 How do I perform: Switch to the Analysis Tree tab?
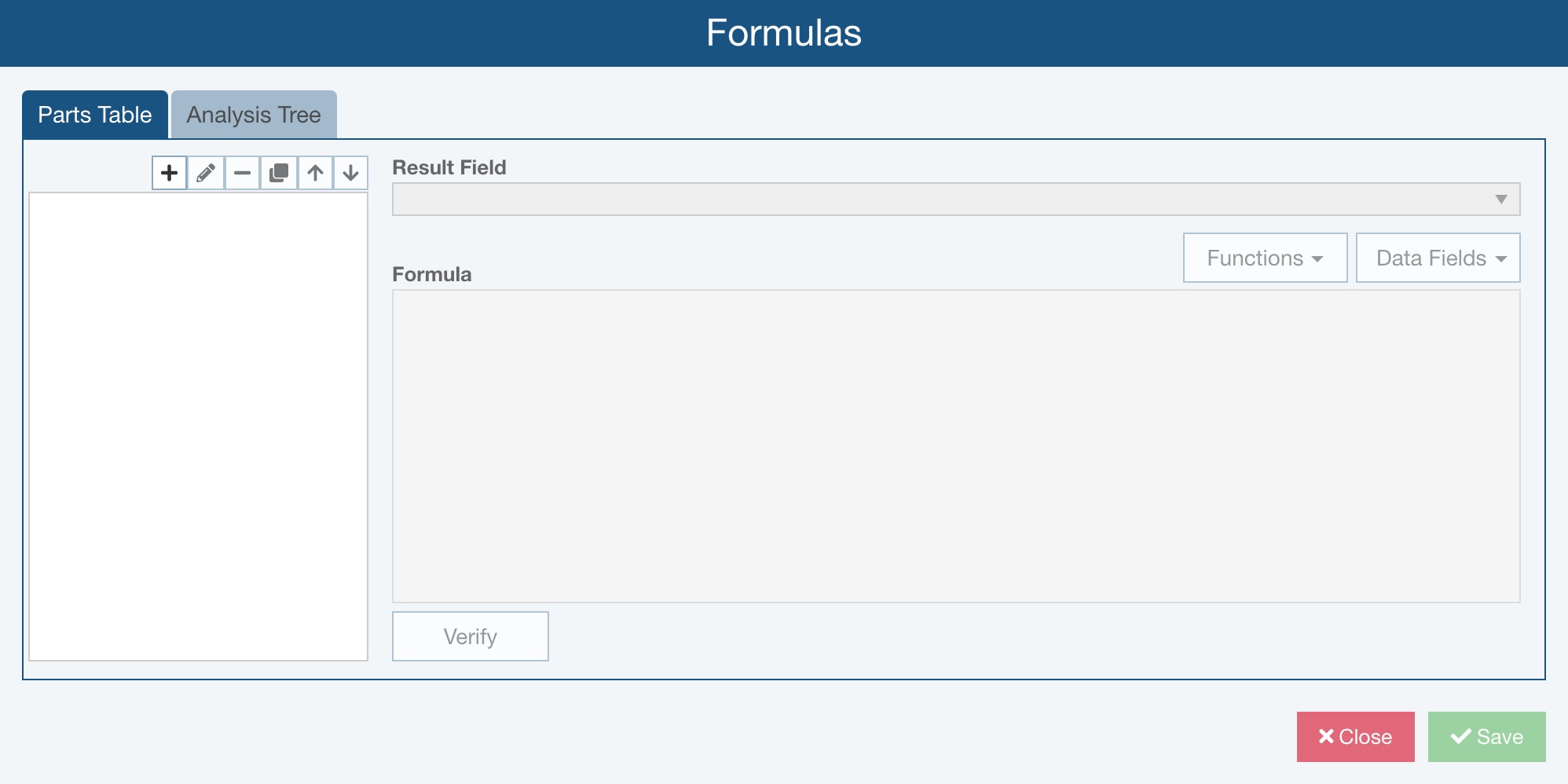(x=254, y=115)
